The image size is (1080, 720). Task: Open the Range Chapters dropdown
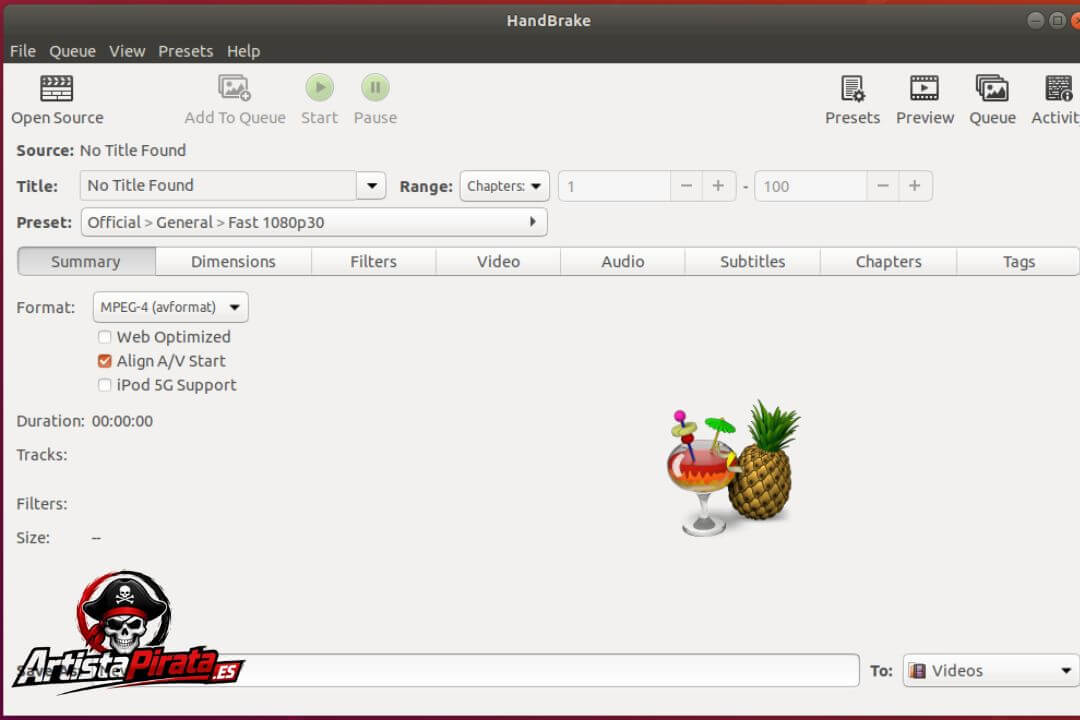coord(504,186)
